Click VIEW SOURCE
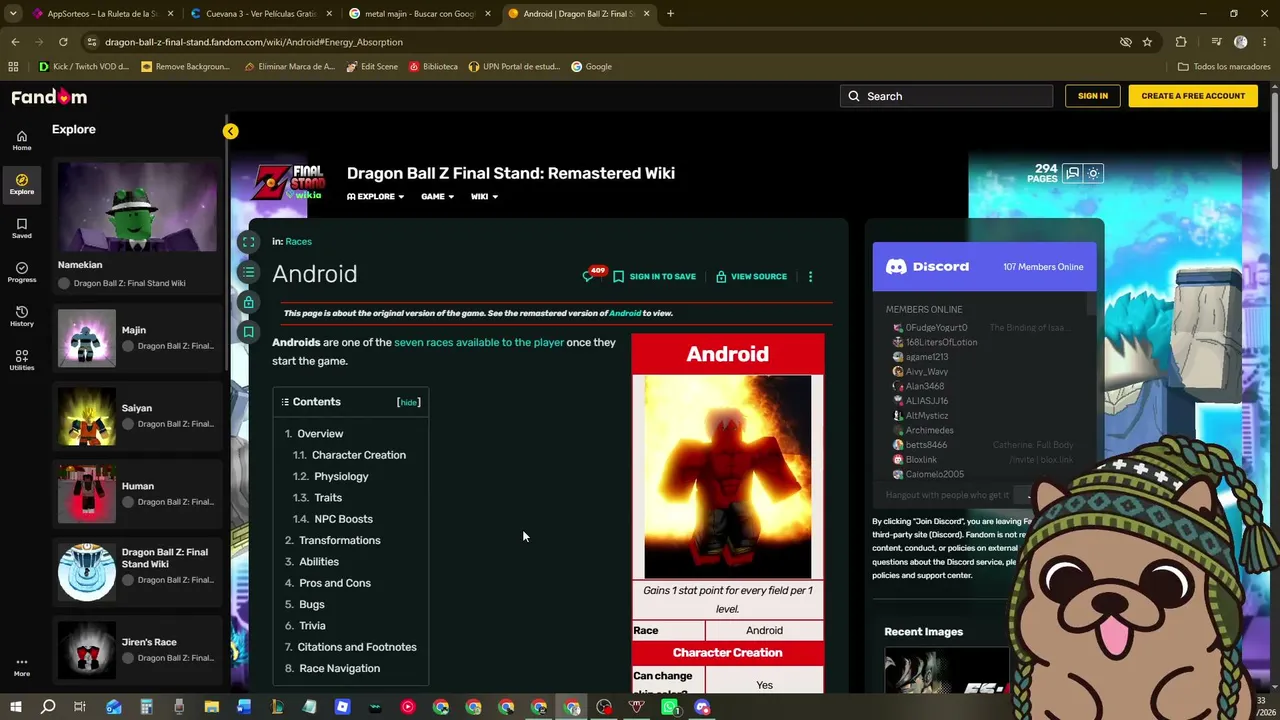The height and width of the screenshot is (720, 1280). 751,276
